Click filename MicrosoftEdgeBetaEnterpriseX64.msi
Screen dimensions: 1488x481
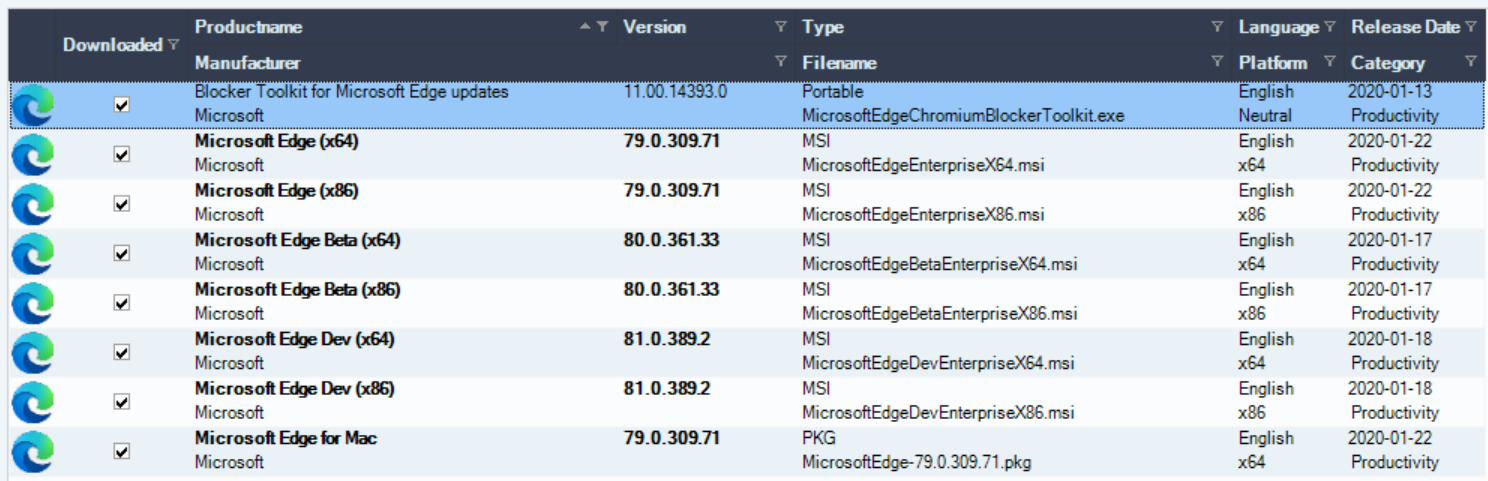(x=940, y=264)
